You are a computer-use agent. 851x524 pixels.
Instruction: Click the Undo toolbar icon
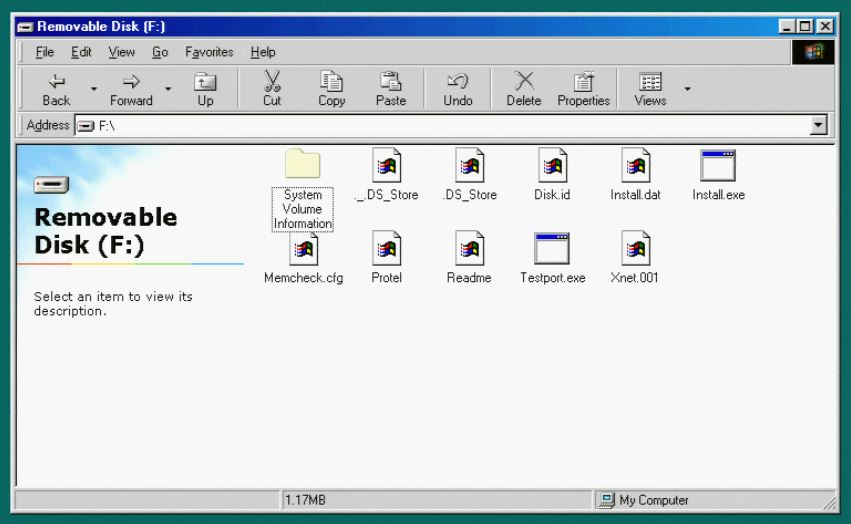[x=458, y=82]
